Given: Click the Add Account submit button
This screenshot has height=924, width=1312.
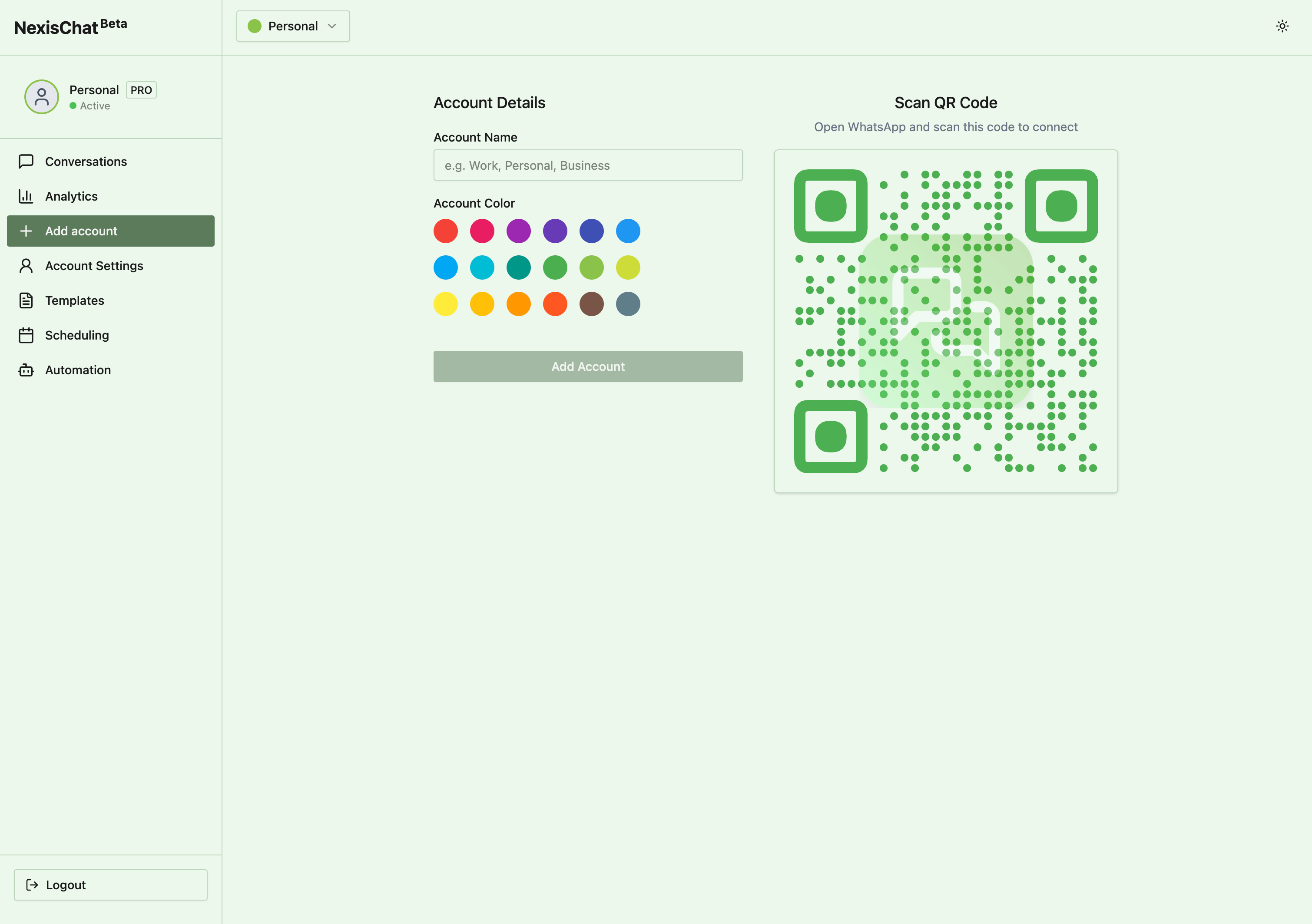Looking at the screenshot, I should (x=588, y=366).
